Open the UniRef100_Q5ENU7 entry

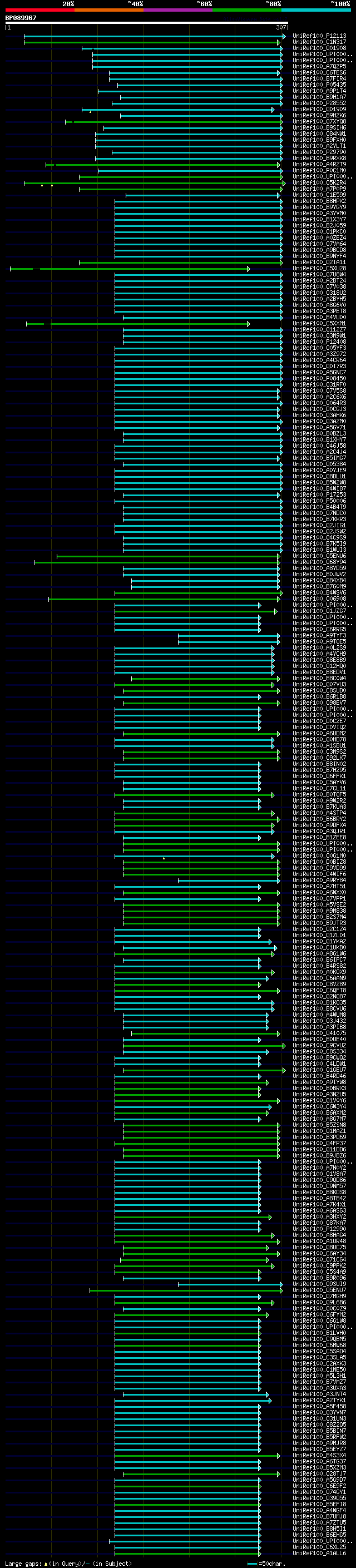click(319, 1290)
